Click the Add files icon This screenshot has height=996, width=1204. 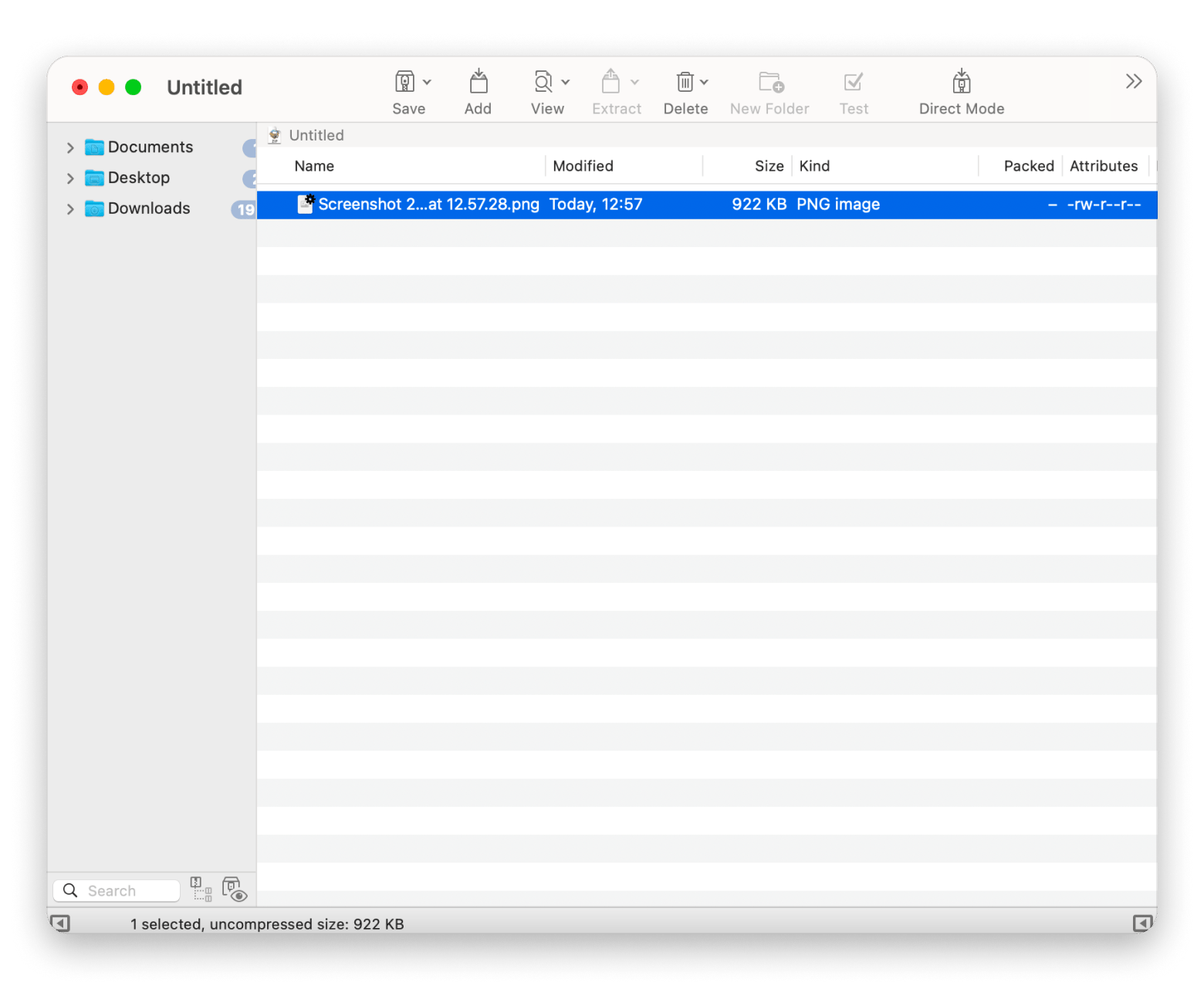478,82
